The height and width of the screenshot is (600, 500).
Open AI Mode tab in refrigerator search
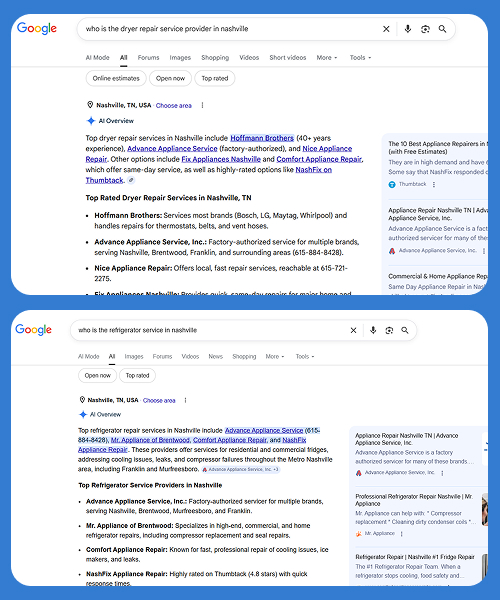[x=88, y=357]
